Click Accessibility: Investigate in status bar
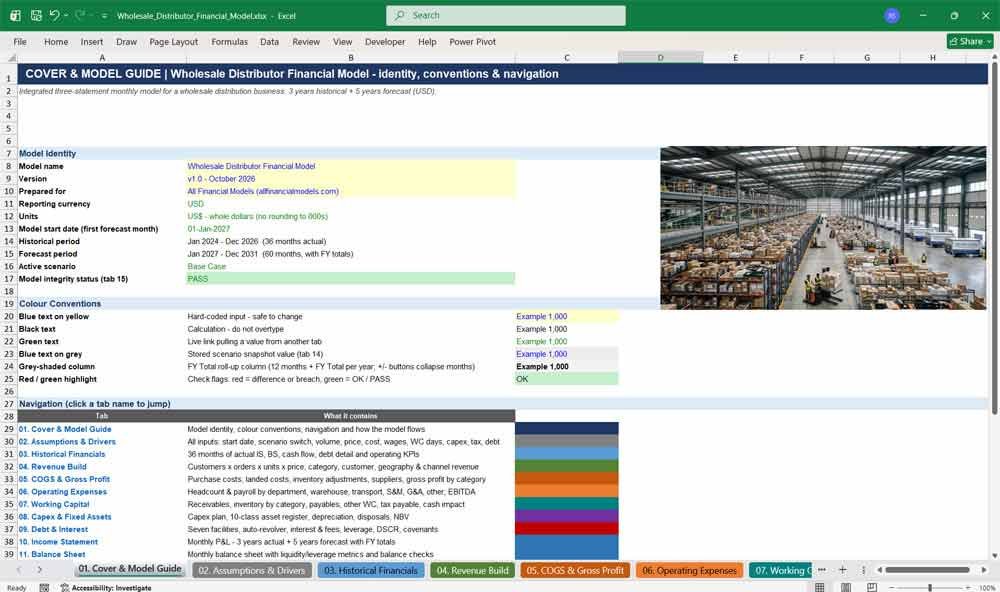Viewport: 1000px width, 592px height. pos(106,588)
